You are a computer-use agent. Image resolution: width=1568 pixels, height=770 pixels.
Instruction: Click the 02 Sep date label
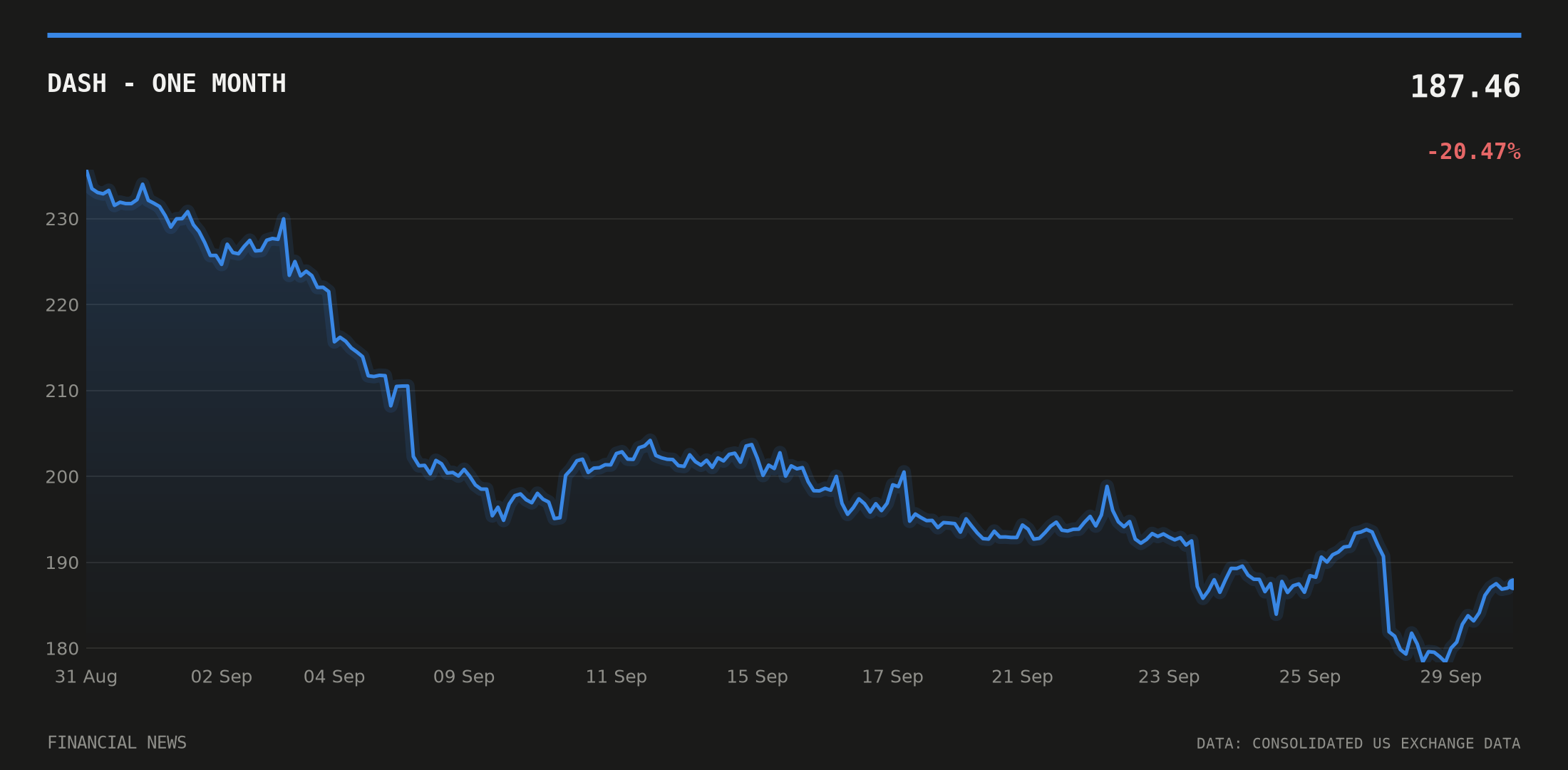click(x=222, y=677)
